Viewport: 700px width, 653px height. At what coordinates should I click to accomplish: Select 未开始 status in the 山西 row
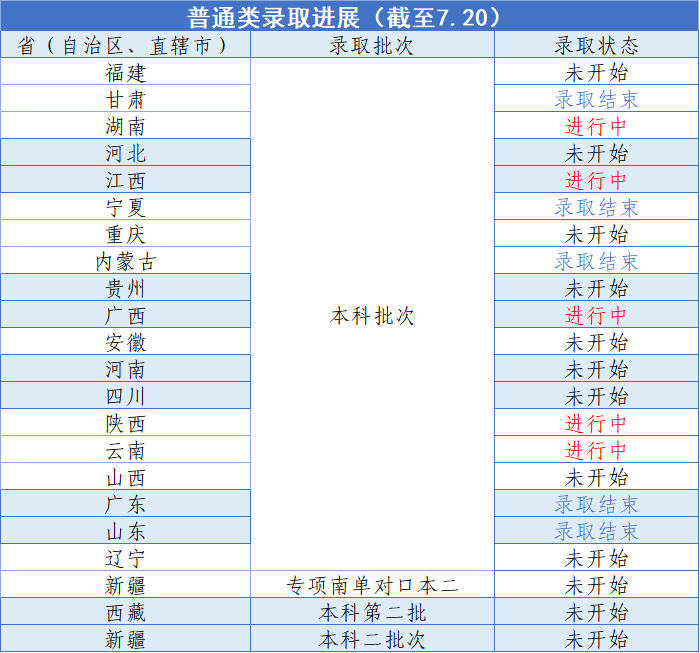point(596,476)
